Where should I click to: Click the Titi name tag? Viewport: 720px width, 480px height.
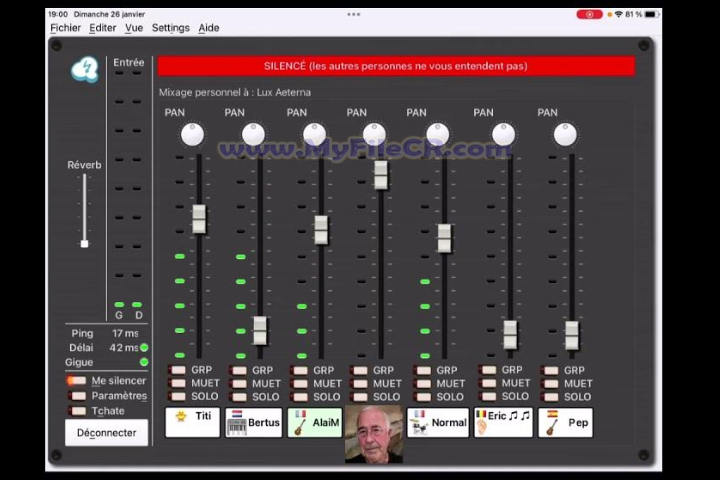[x=192, y=422]
